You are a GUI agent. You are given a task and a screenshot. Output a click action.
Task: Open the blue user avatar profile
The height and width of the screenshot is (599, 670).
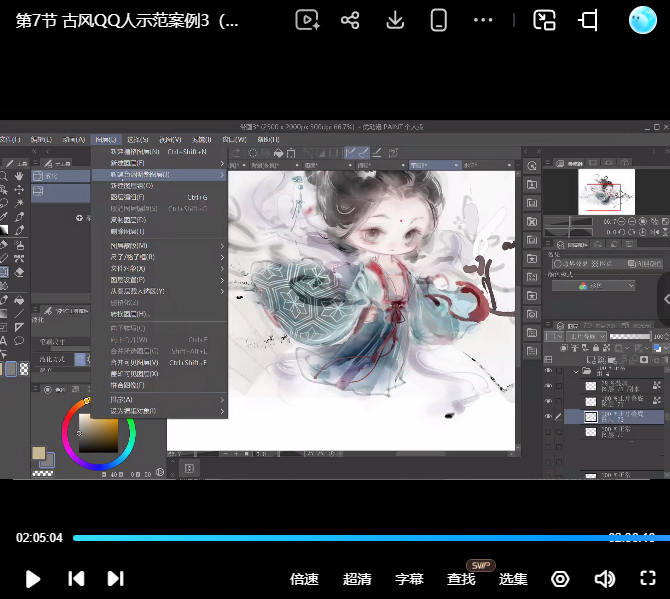tap(642, 20)
